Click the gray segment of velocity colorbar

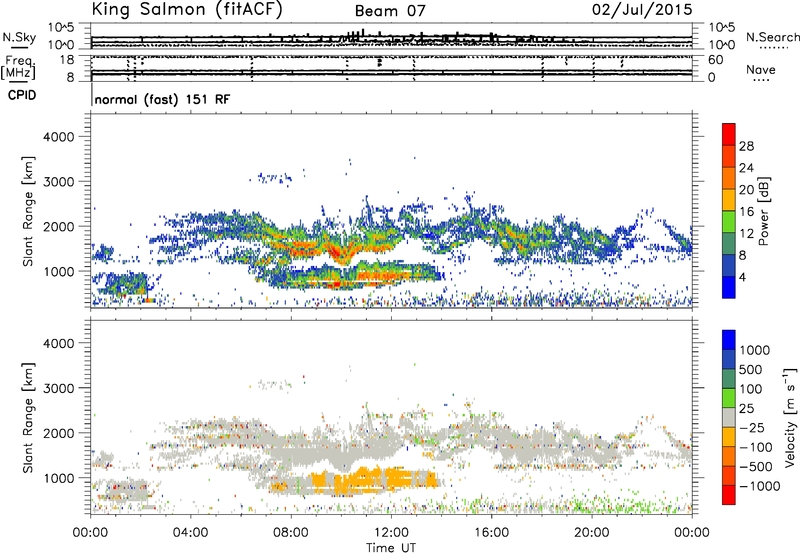click(729, 417)
